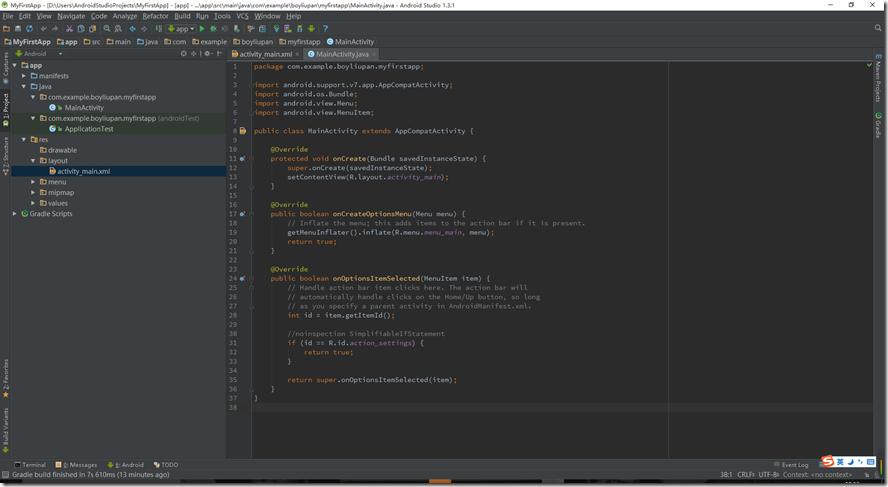
Task: Open the Android project view dropdown
Action: (38, 54)
